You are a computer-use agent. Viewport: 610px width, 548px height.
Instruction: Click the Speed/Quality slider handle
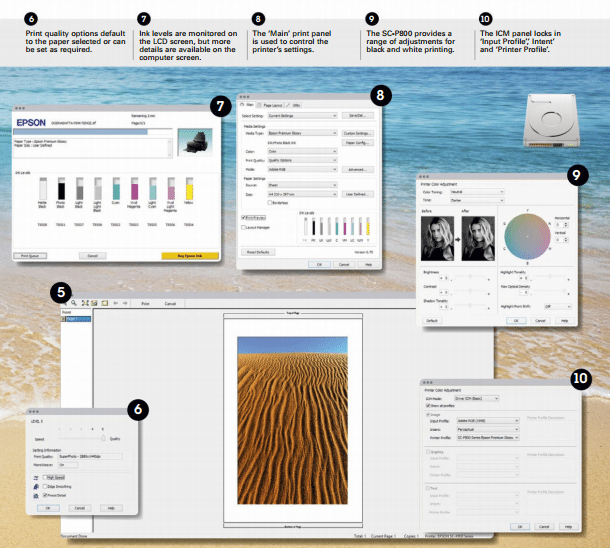103,438
